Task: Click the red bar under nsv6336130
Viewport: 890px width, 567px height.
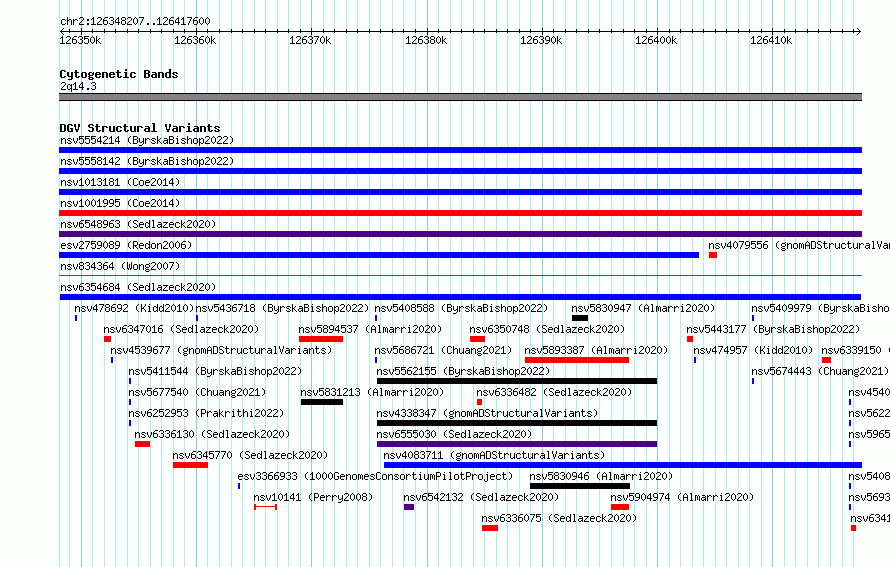Action: [142, 444]
